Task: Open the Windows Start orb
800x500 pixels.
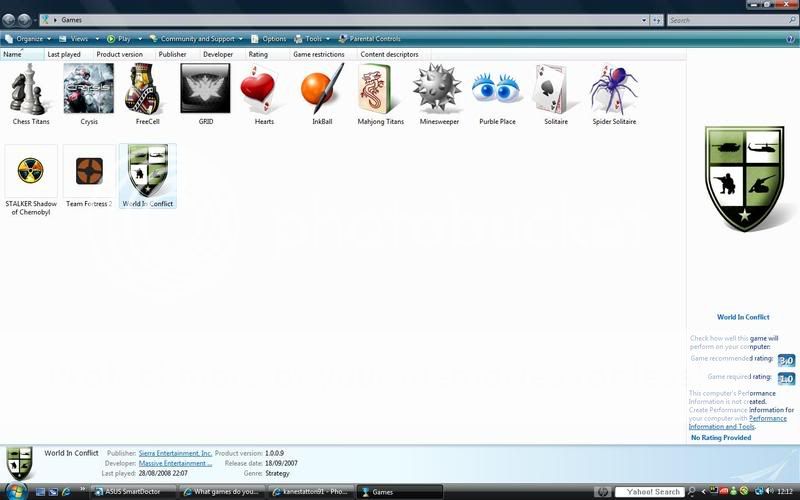Action: [x=15, y=491]
